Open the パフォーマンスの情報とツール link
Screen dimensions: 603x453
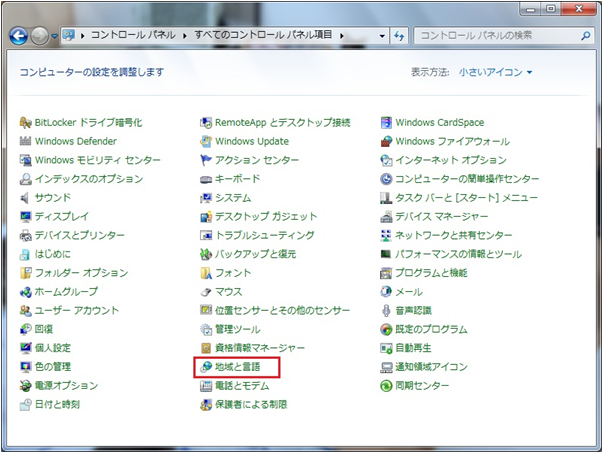click(458, 254)
